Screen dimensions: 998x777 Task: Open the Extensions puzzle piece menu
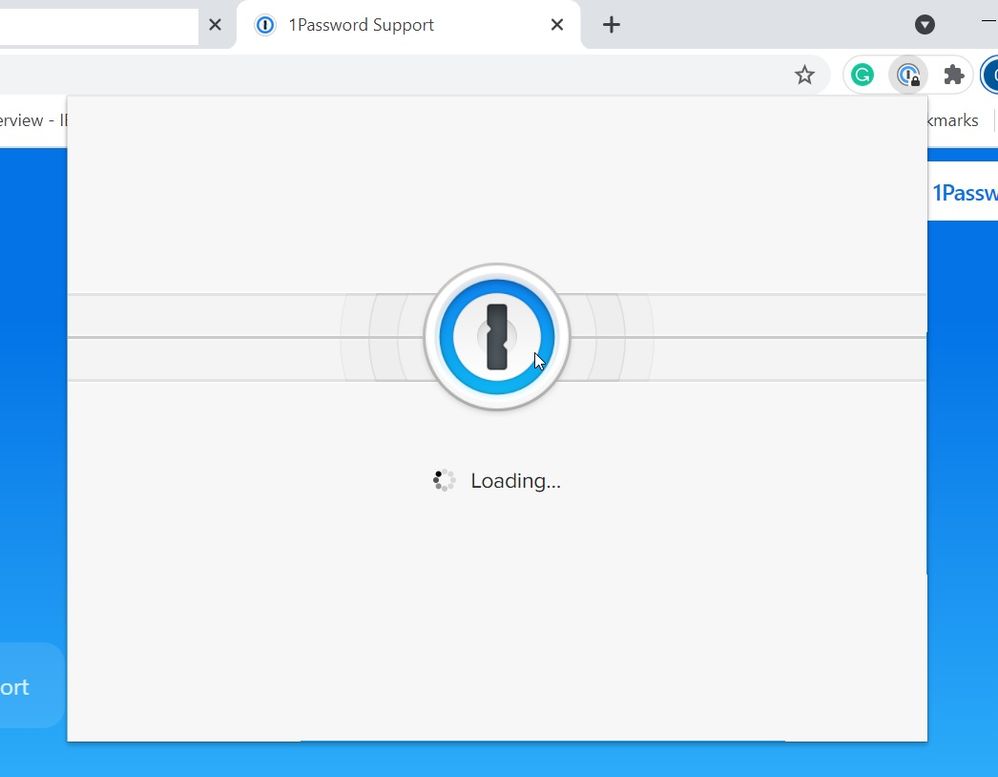coord(954,75)
